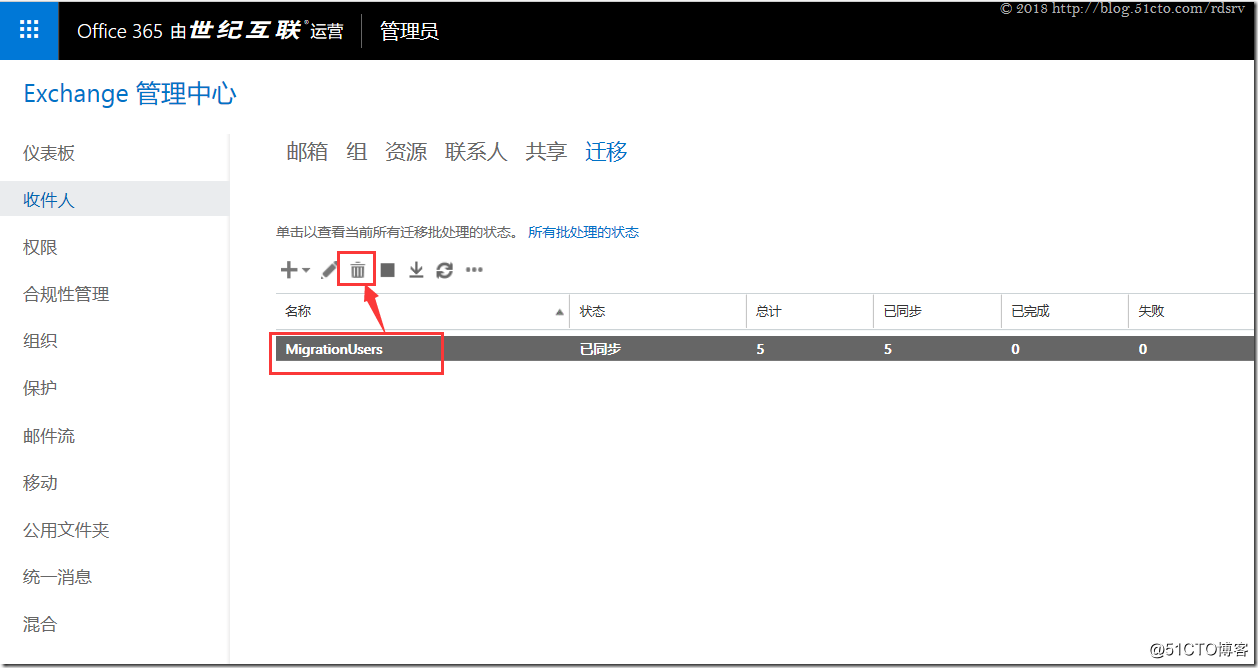Open the Office 365 app launcher grid
This screenshot has height=668, width=1258.
pos(30,30)
